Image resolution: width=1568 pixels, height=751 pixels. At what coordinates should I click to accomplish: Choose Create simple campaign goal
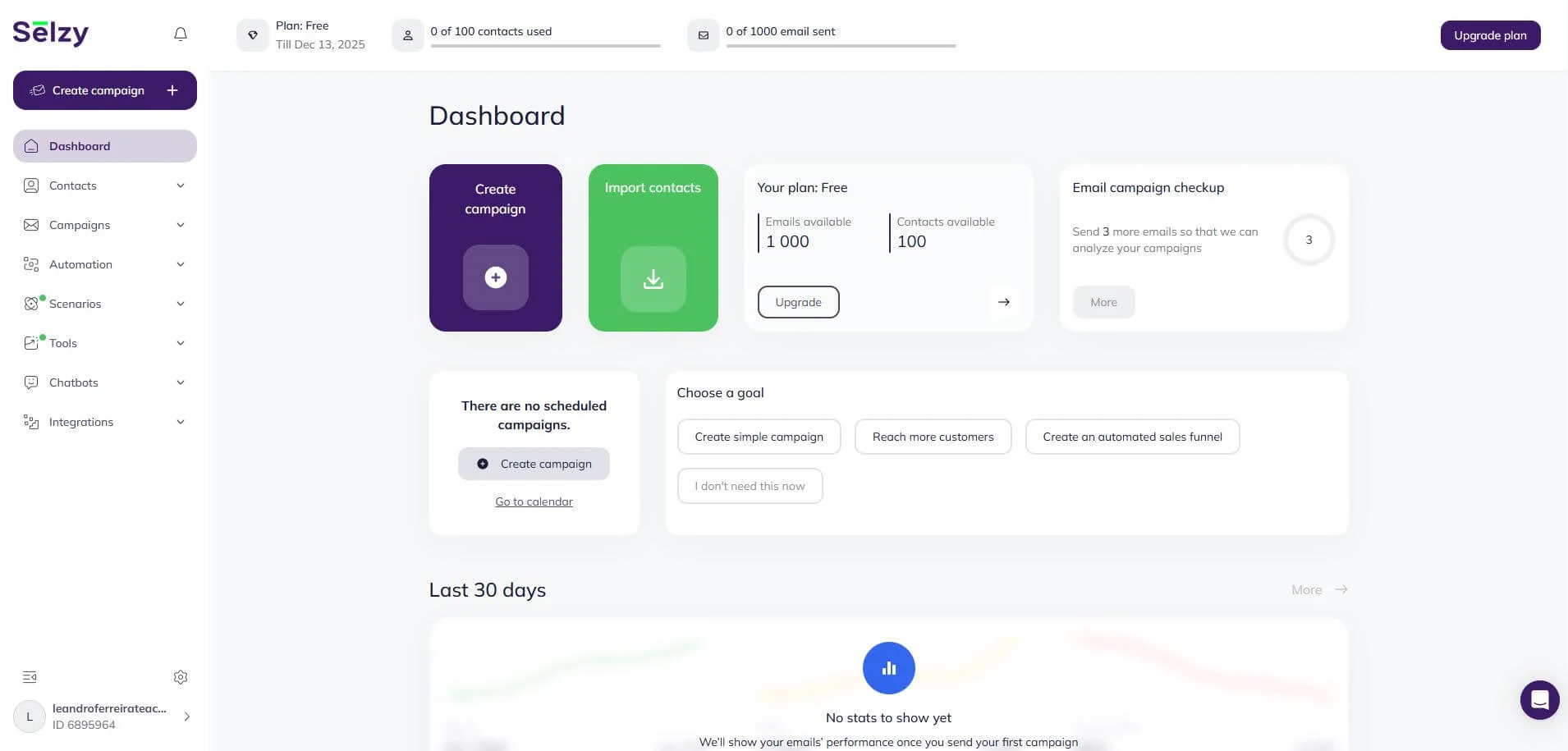coord(759,437)
